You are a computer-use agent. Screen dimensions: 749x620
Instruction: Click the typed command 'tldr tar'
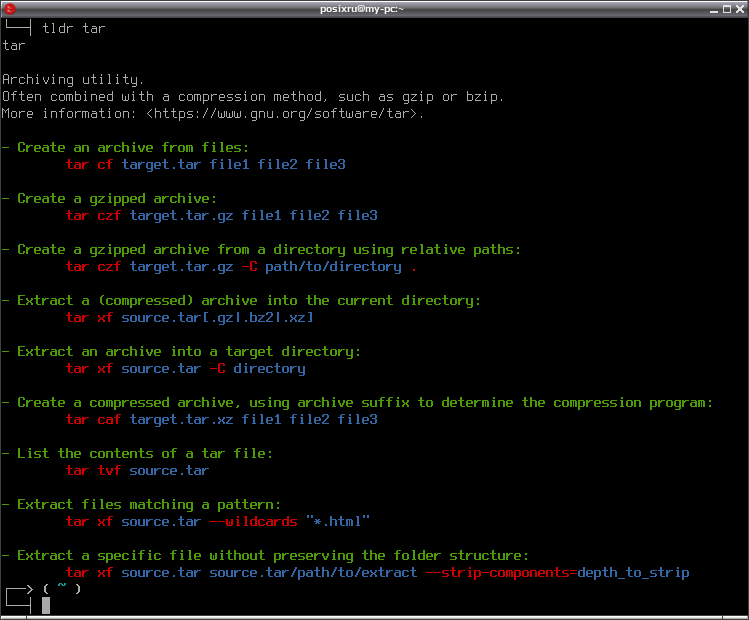[x=74, y=29]
